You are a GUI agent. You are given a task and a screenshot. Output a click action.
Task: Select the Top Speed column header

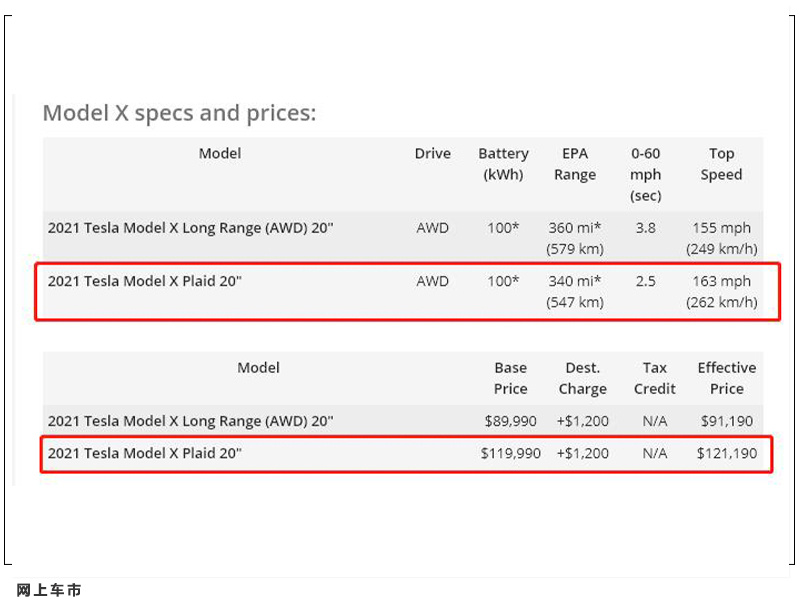point(721,164)
